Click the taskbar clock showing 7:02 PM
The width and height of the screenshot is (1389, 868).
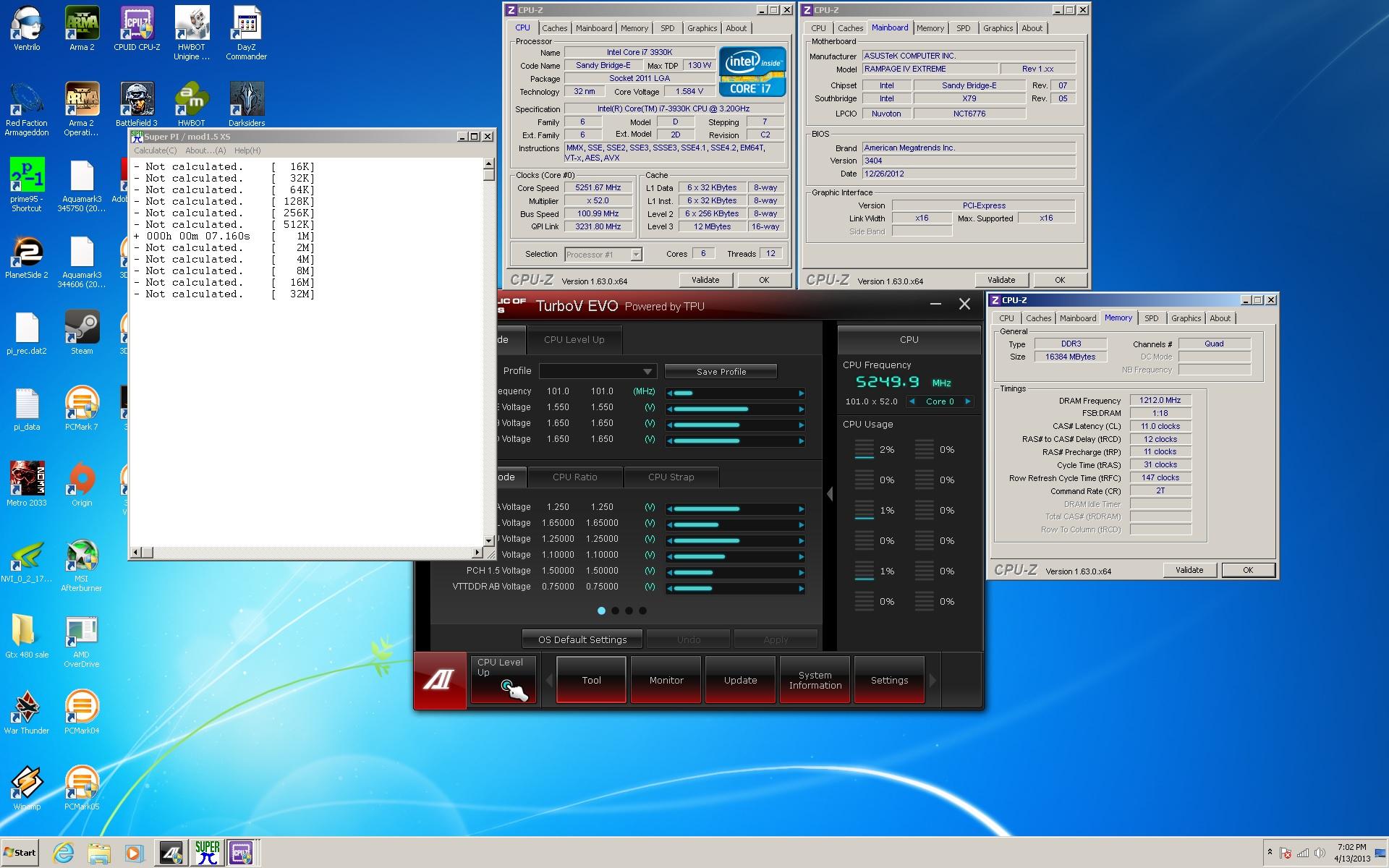click(1352, 853)
